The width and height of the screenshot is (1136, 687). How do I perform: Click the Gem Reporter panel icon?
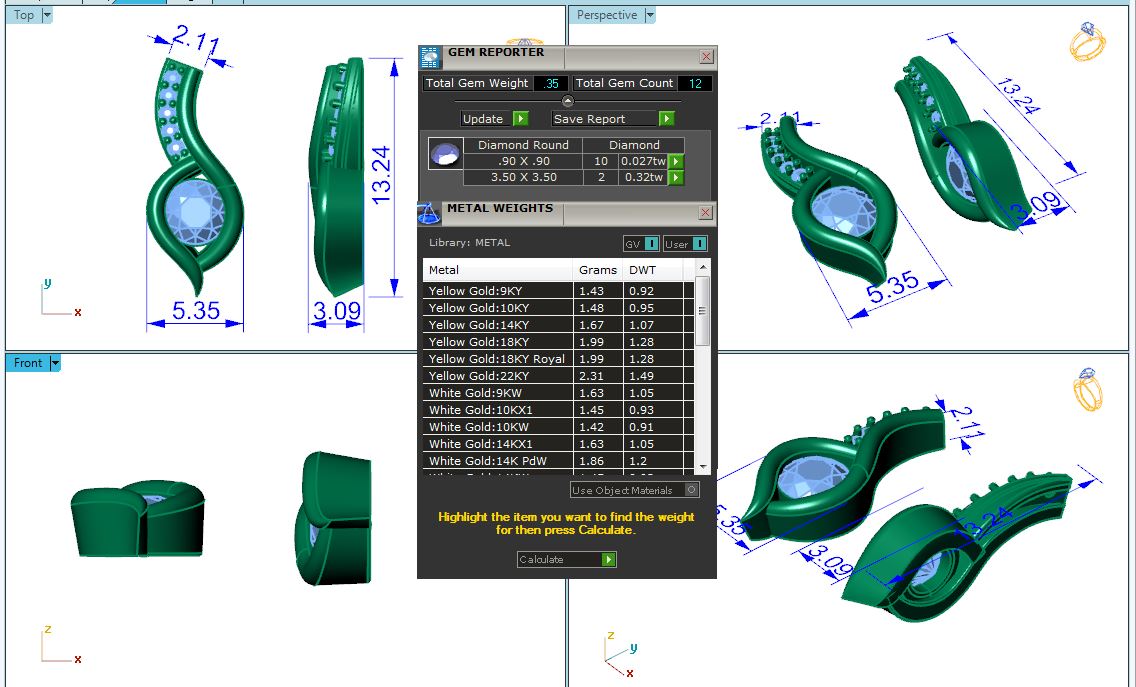click(430, 57)
